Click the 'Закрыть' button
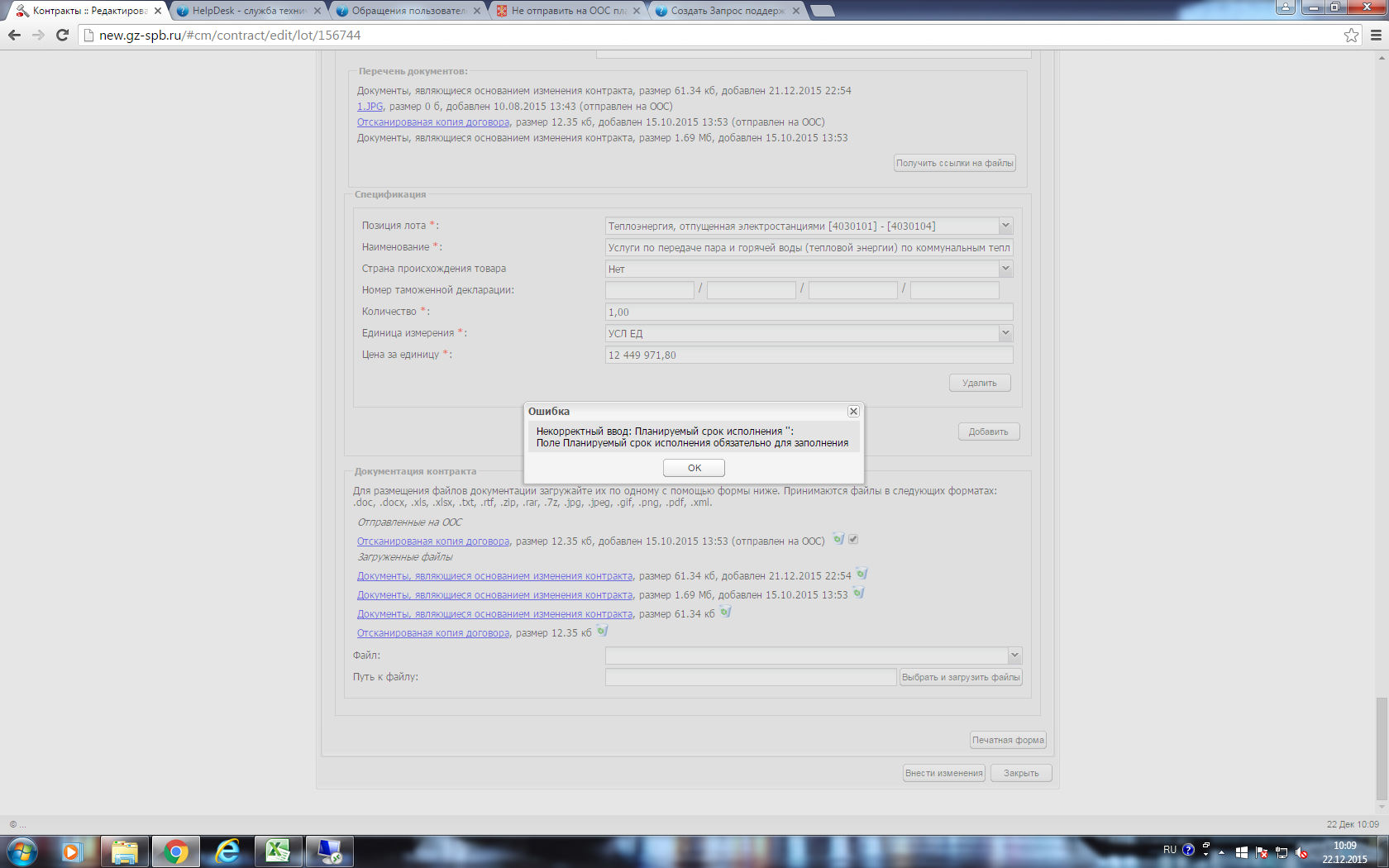1389x868 pixels. pyautogui.click(x=1021, y=773)
